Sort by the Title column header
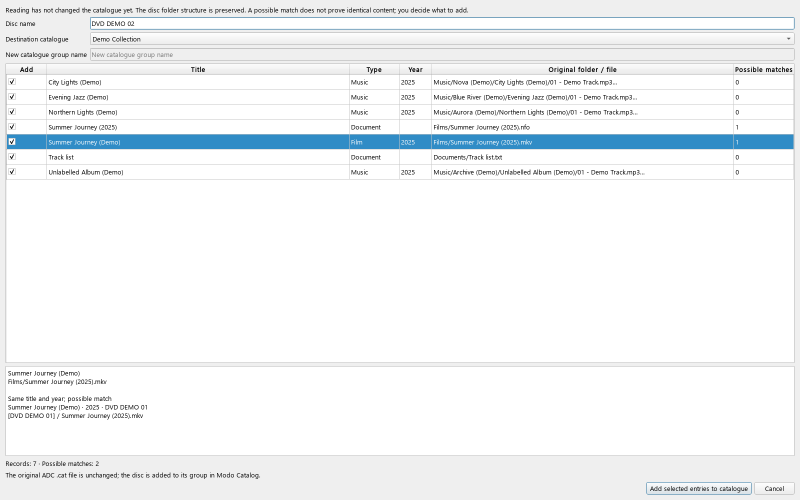800x500 pixels. pyautogui.click(x=198, y=69)
